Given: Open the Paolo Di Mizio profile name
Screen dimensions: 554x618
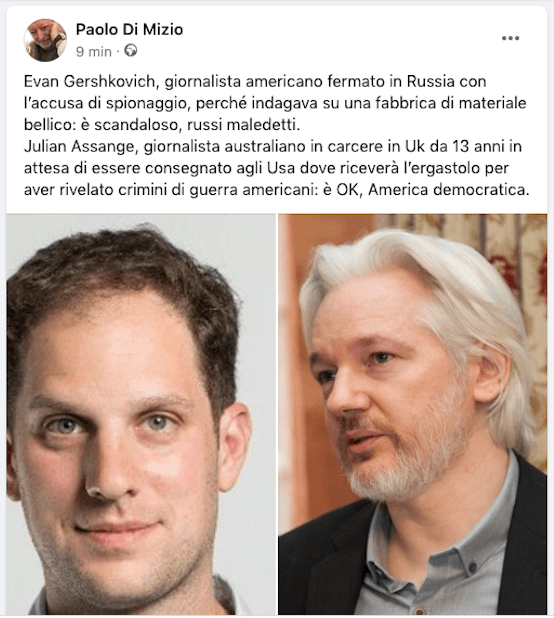Looking at the screenshot, I should coord(129,29).
